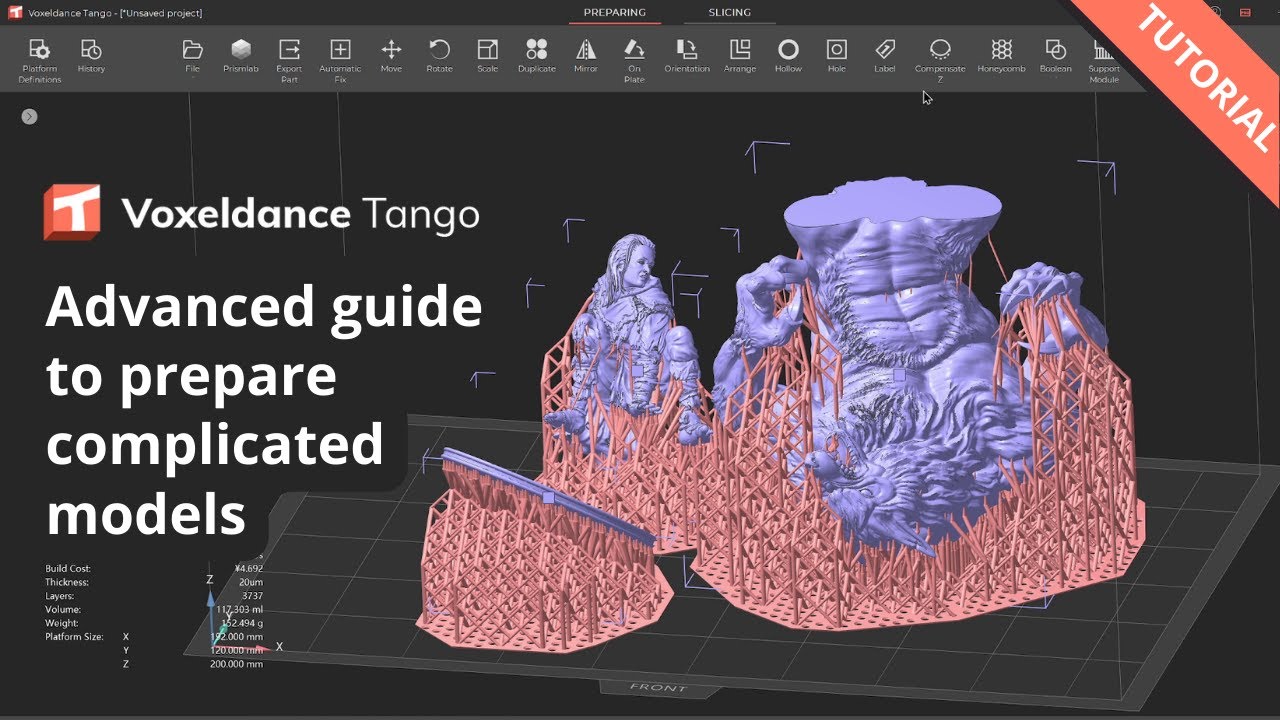Switch to the PREPARING tab

click(x=615, y=13)
